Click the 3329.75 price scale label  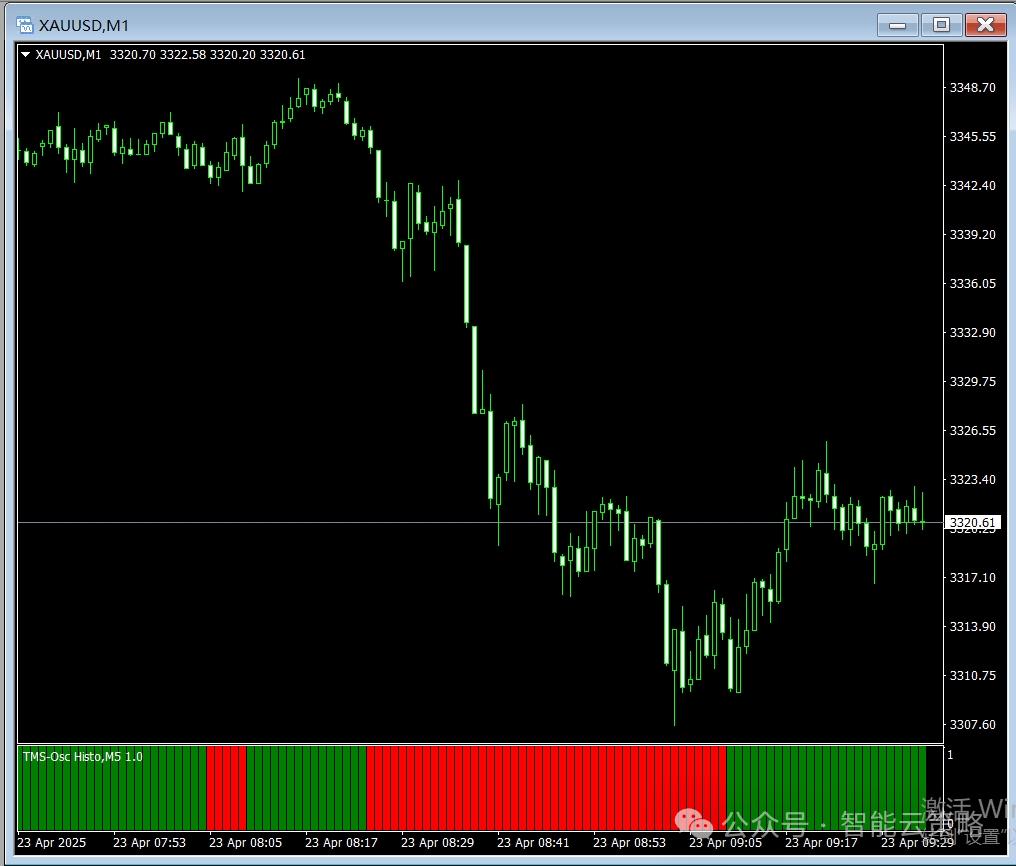pyautogui.click(x=973, y=382)
